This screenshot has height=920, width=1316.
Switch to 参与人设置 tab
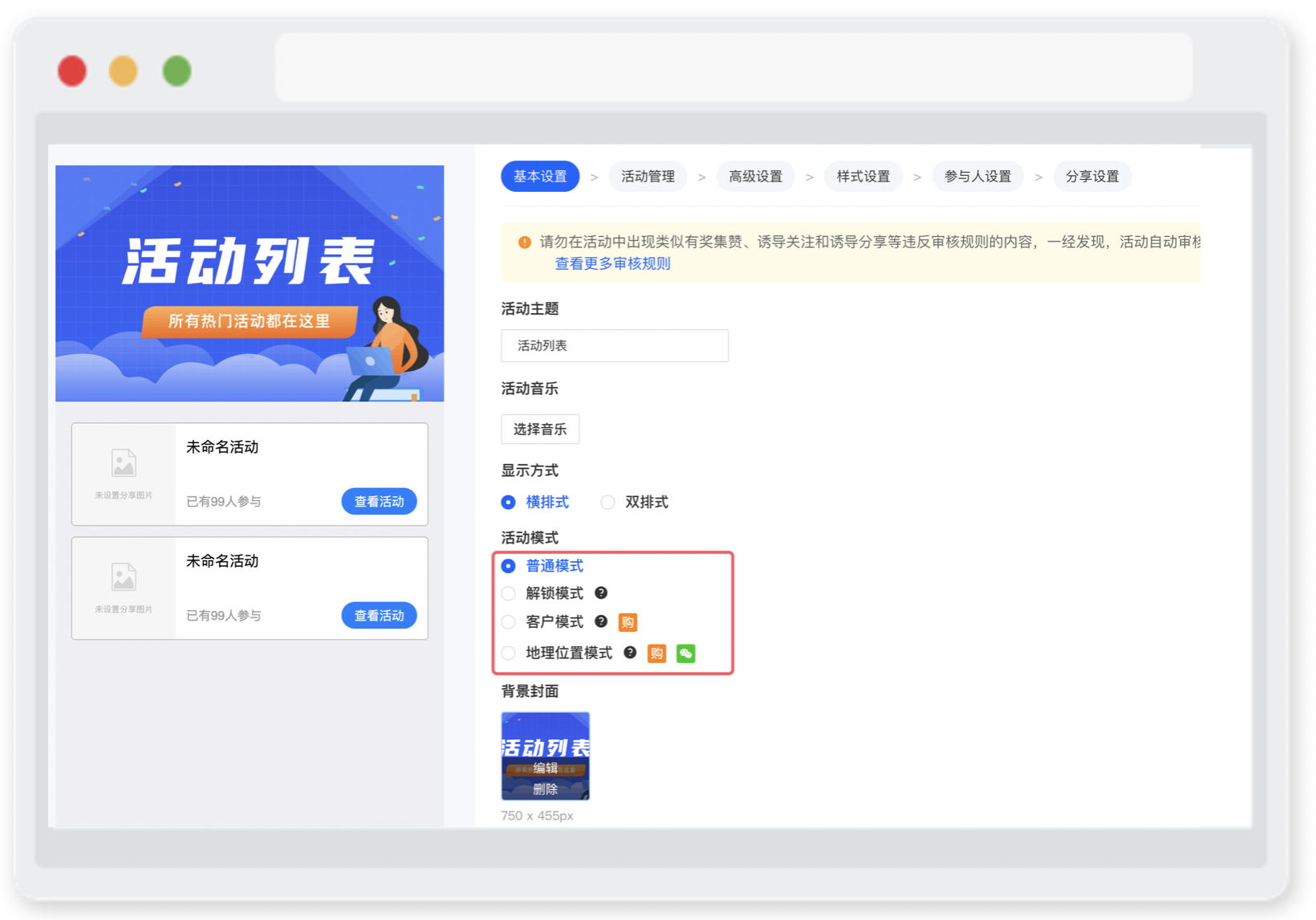(x=977, y=177)
